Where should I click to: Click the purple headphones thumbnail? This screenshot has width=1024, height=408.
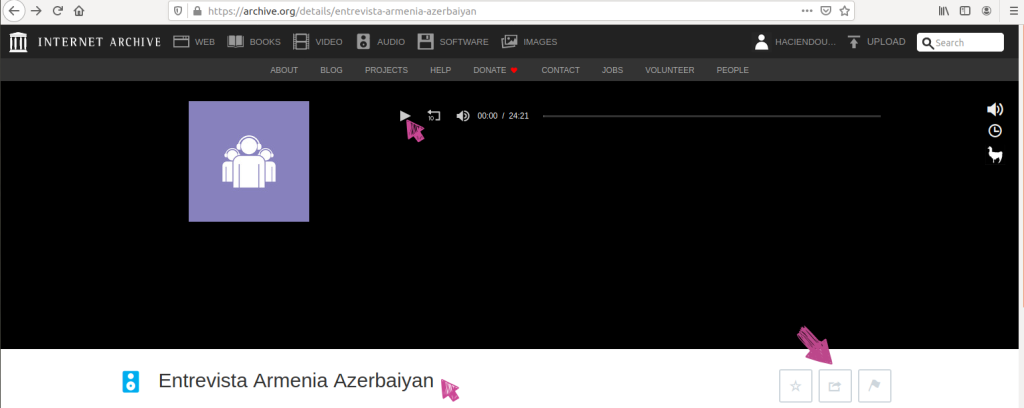click(249, 161)
